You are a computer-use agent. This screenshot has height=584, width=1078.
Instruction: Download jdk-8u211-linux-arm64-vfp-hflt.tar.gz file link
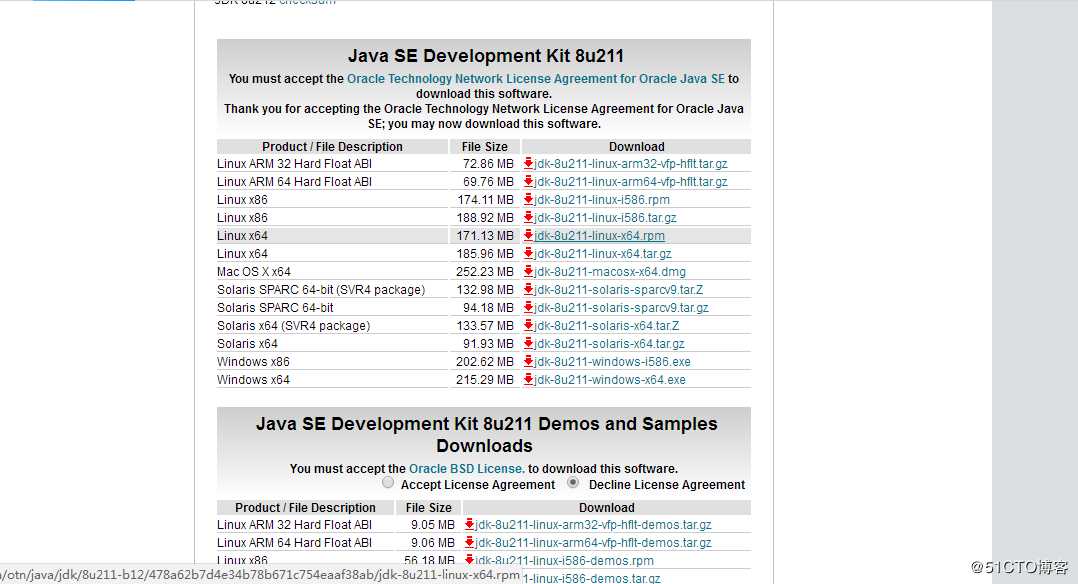(630, 182)
